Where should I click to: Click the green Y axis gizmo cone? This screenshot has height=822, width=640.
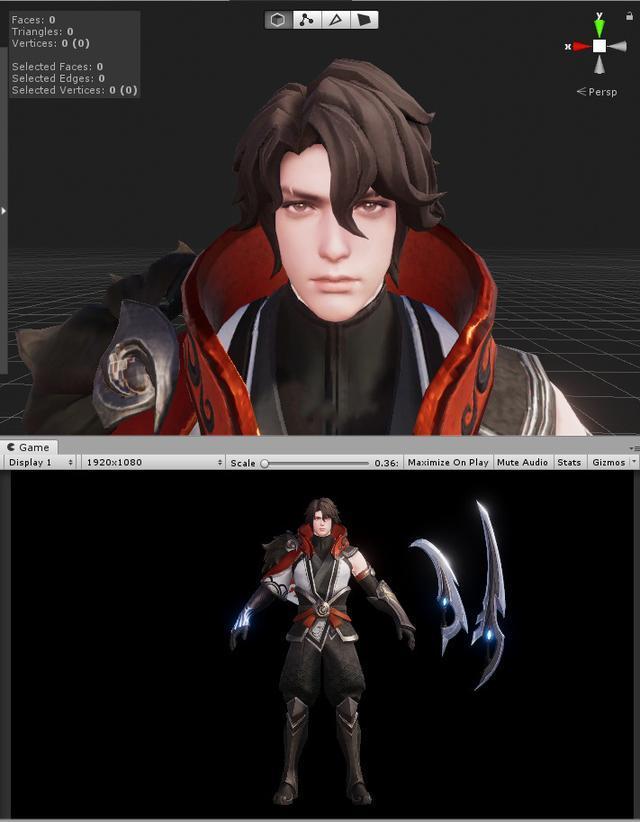pos(599,27)
